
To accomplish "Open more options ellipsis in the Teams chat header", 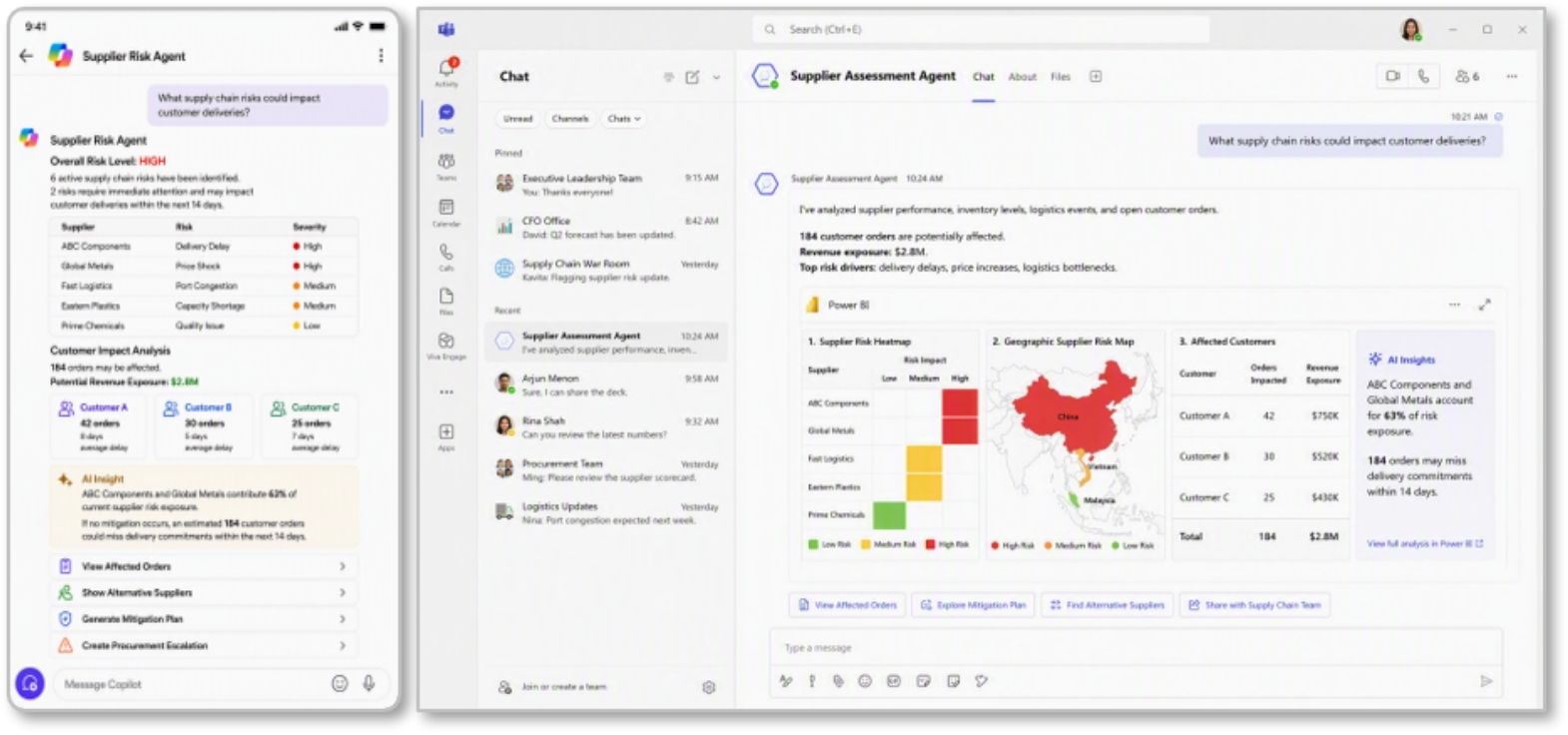I will point(1512,76).
